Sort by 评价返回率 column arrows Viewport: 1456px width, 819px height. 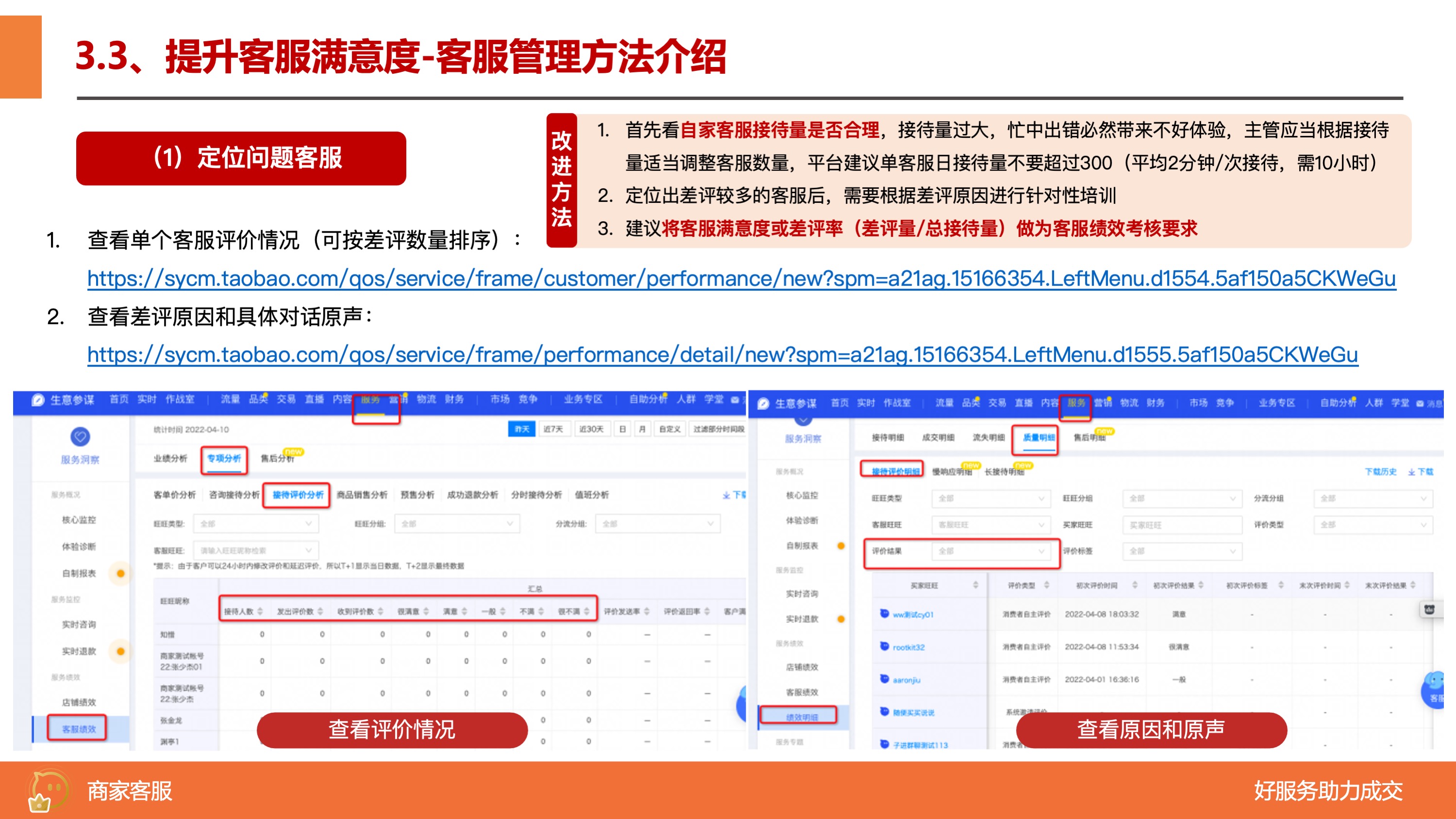707,611
